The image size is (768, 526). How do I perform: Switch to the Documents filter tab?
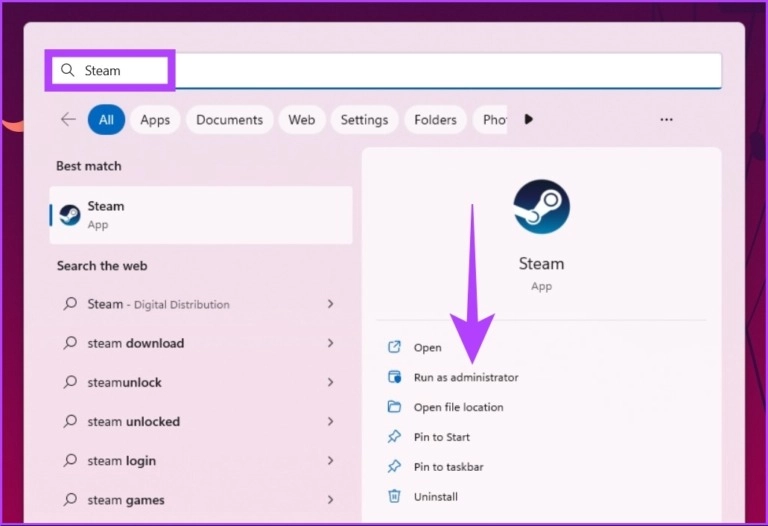229,120
